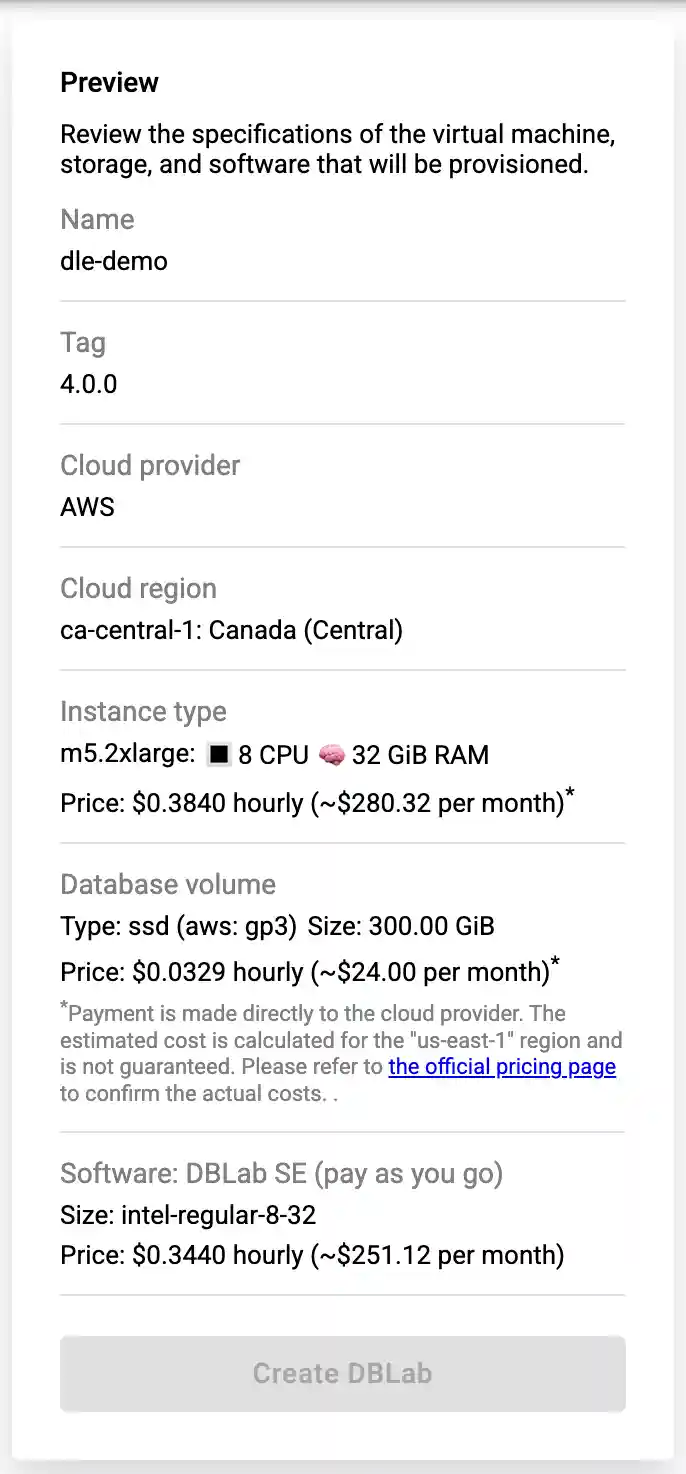Click the Cloud region label
Image resolution: width=686 pixels, height=1474 pixels.
click(x=138, y=588)
